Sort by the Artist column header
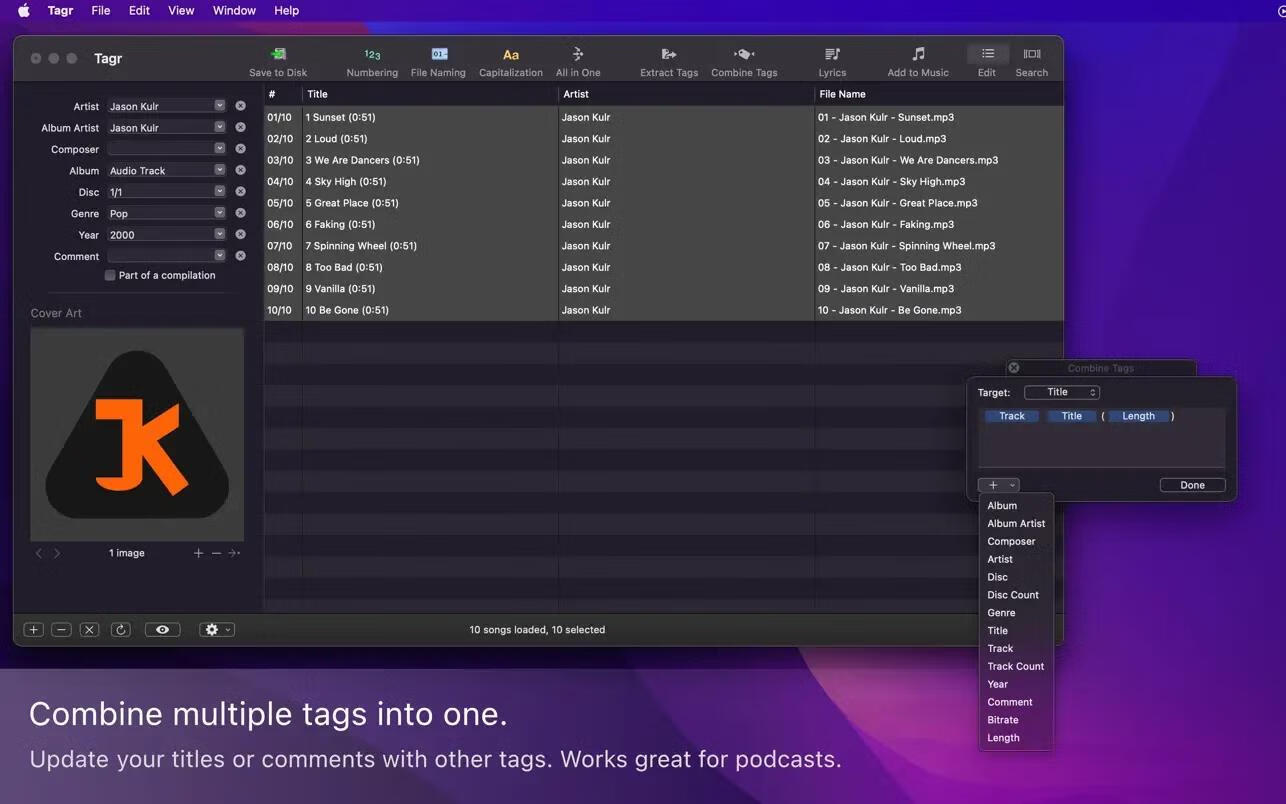The height and width of the screenshot is (804, 1286). (x=686, y=94)
